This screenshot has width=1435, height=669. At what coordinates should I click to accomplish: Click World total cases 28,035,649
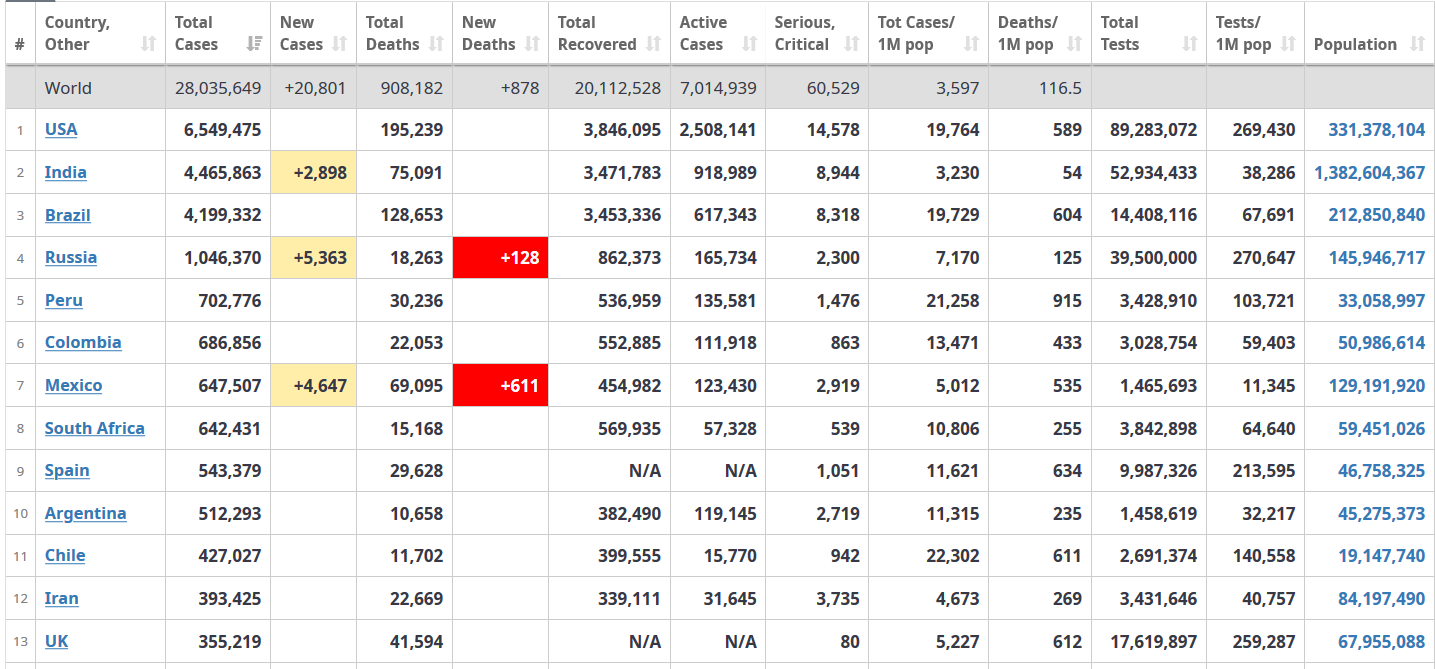tap(218, 88)
